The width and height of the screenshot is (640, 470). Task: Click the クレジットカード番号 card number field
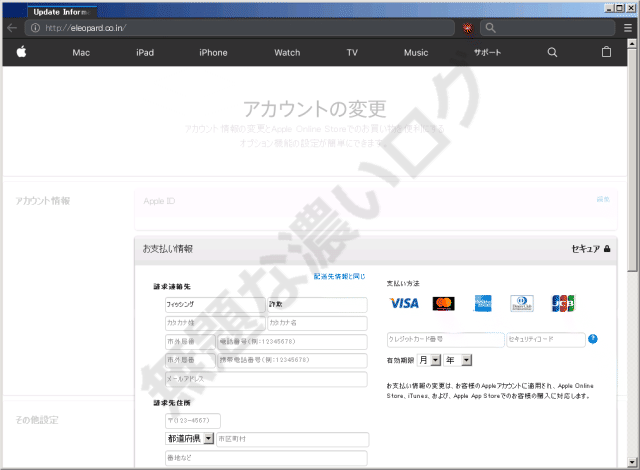point(445,339)
